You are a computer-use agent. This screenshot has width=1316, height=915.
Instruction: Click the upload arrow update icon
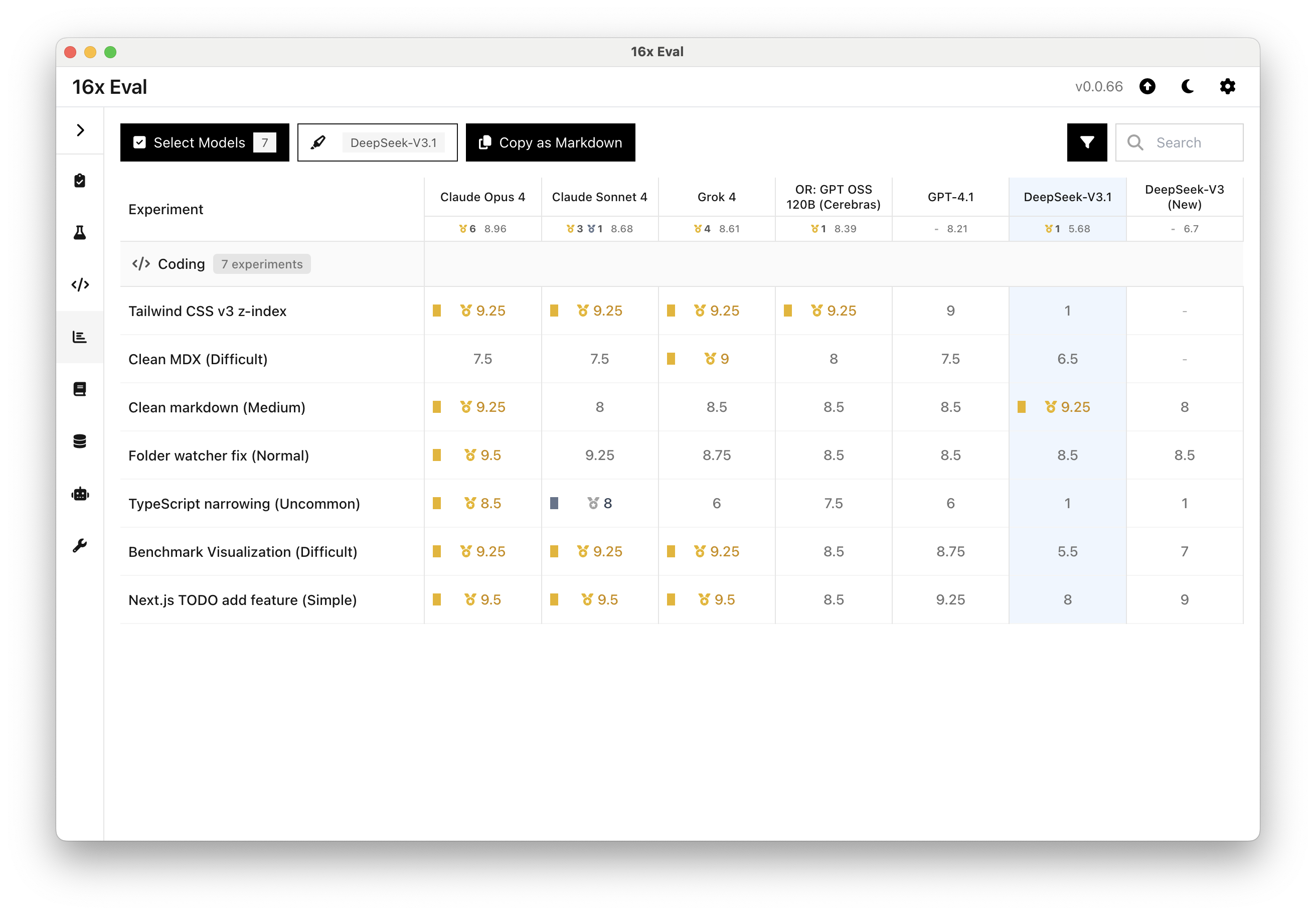click(x=1147, y=87)
